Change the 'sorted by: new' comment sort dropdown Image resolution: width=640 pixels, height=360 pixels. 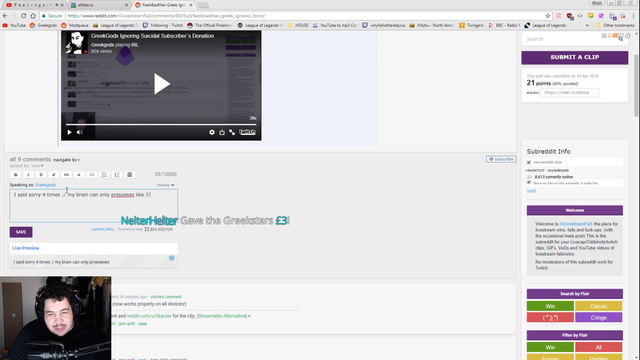[x=27, y=166]
